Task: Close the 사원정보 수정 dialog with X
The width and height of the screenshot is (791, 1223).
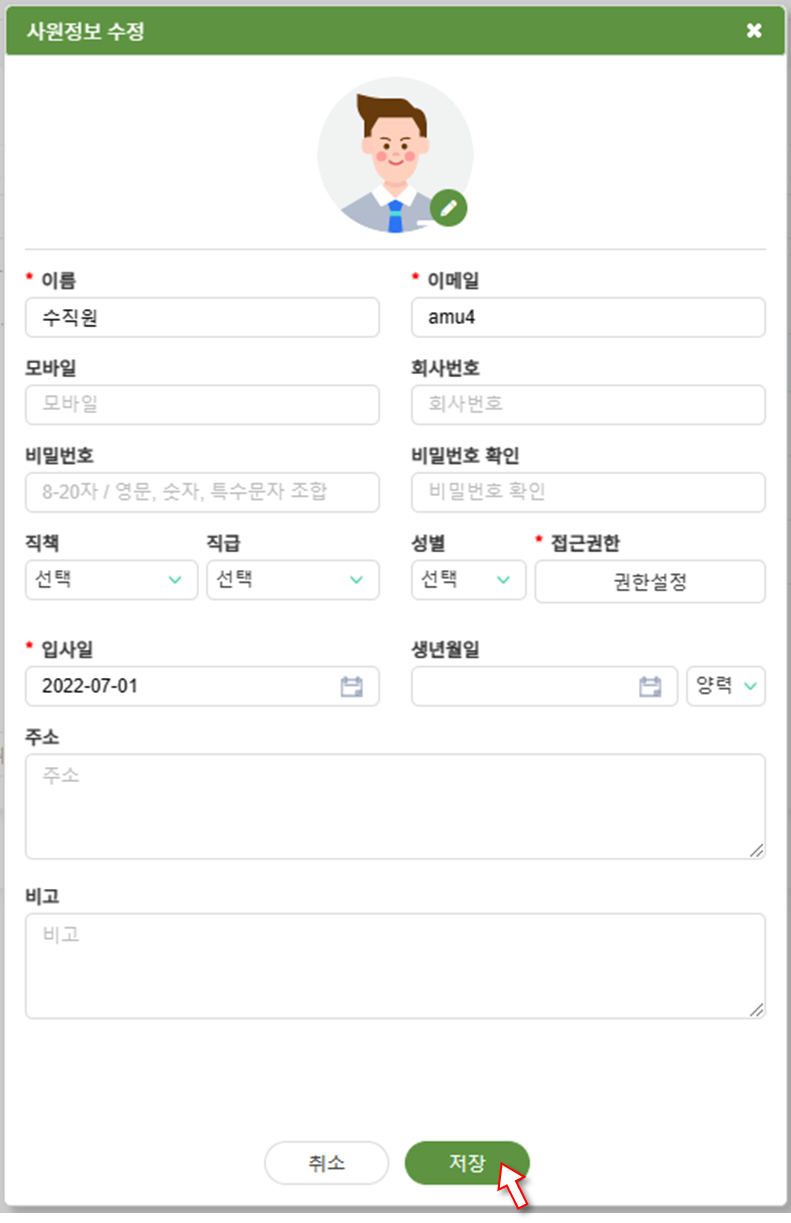Action: tap(754, 31)
